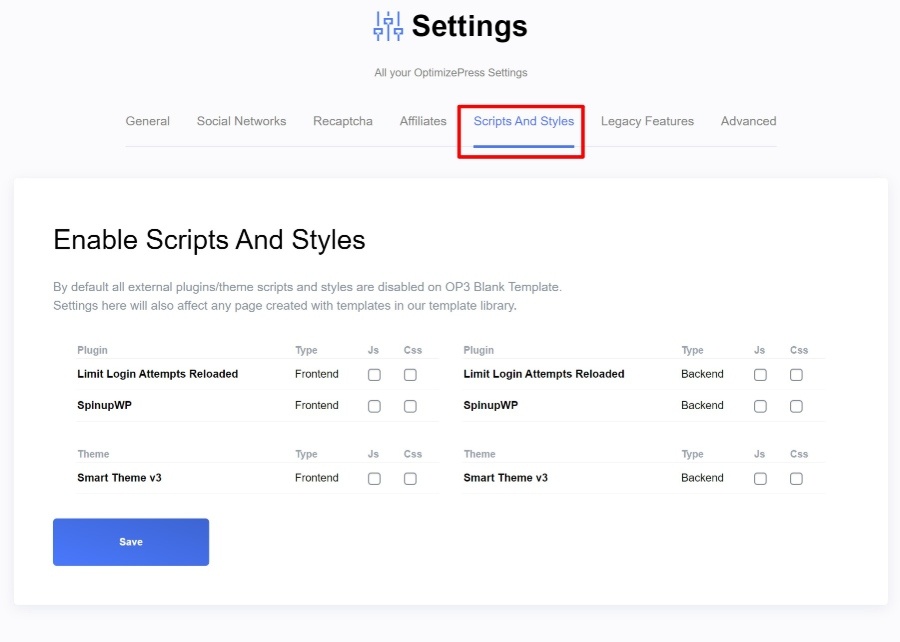Enable Js for Limit Login Attempts Reloaded Backend
Viewport: 900px width, 642px height.
click(x=761, y=375)
